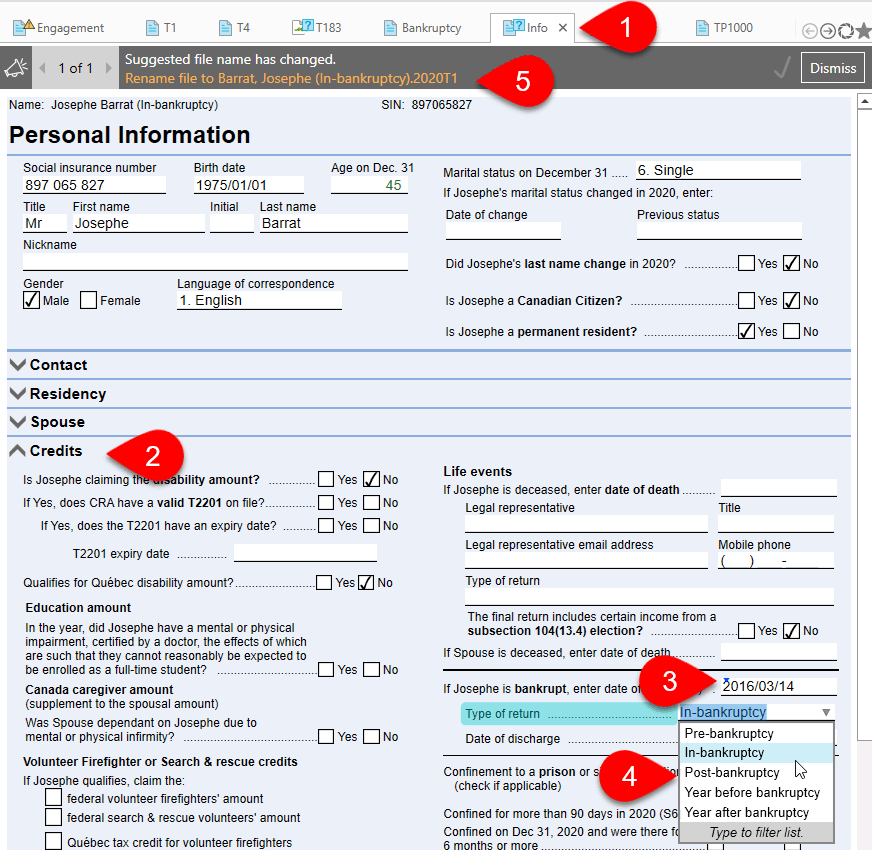Open the Bankruptcy tab
Viewport: 872px width, 850px height.
pos(423,28)
